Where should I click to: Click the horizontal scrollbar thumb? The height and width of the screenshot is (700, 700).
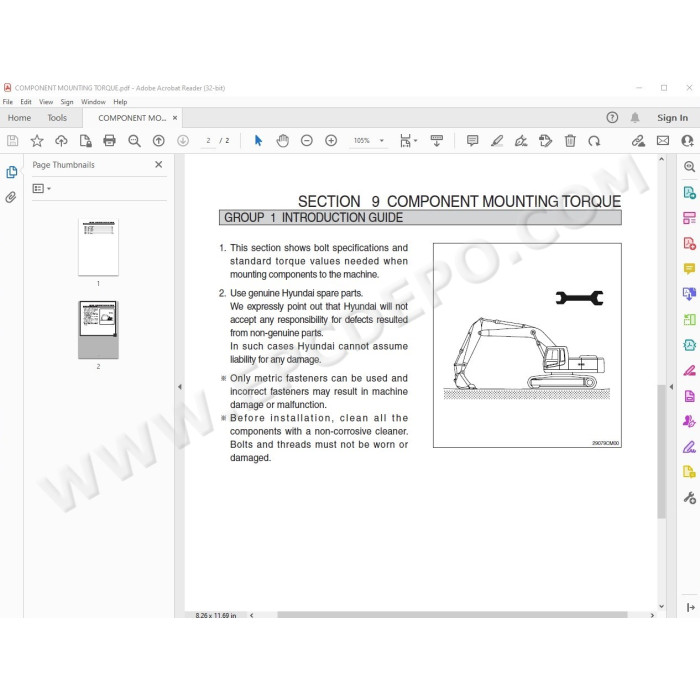[x=452, y=615]
